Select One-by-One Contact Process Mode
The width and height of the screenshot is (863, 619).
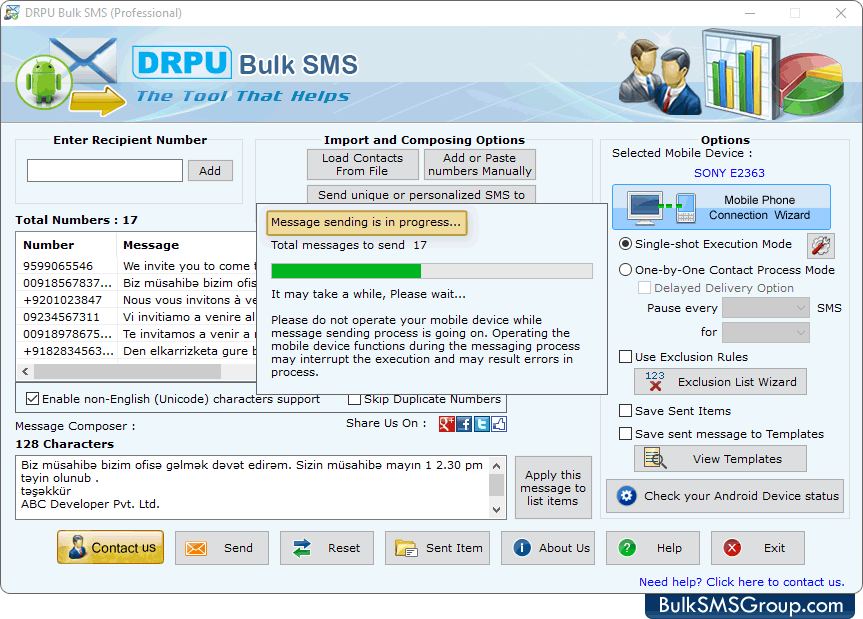point(625,269)
